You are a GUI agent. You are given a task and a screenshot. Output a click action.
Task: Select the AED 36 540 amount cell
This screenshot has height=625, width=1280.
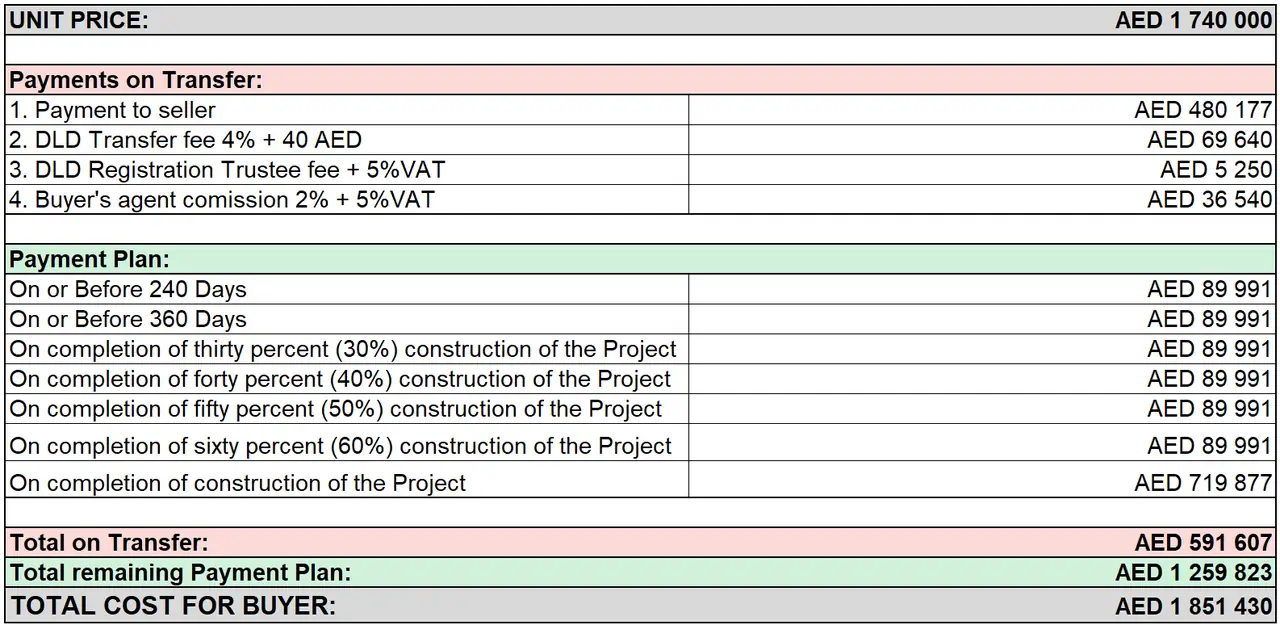pyautogui.click(x=982, y=199)
